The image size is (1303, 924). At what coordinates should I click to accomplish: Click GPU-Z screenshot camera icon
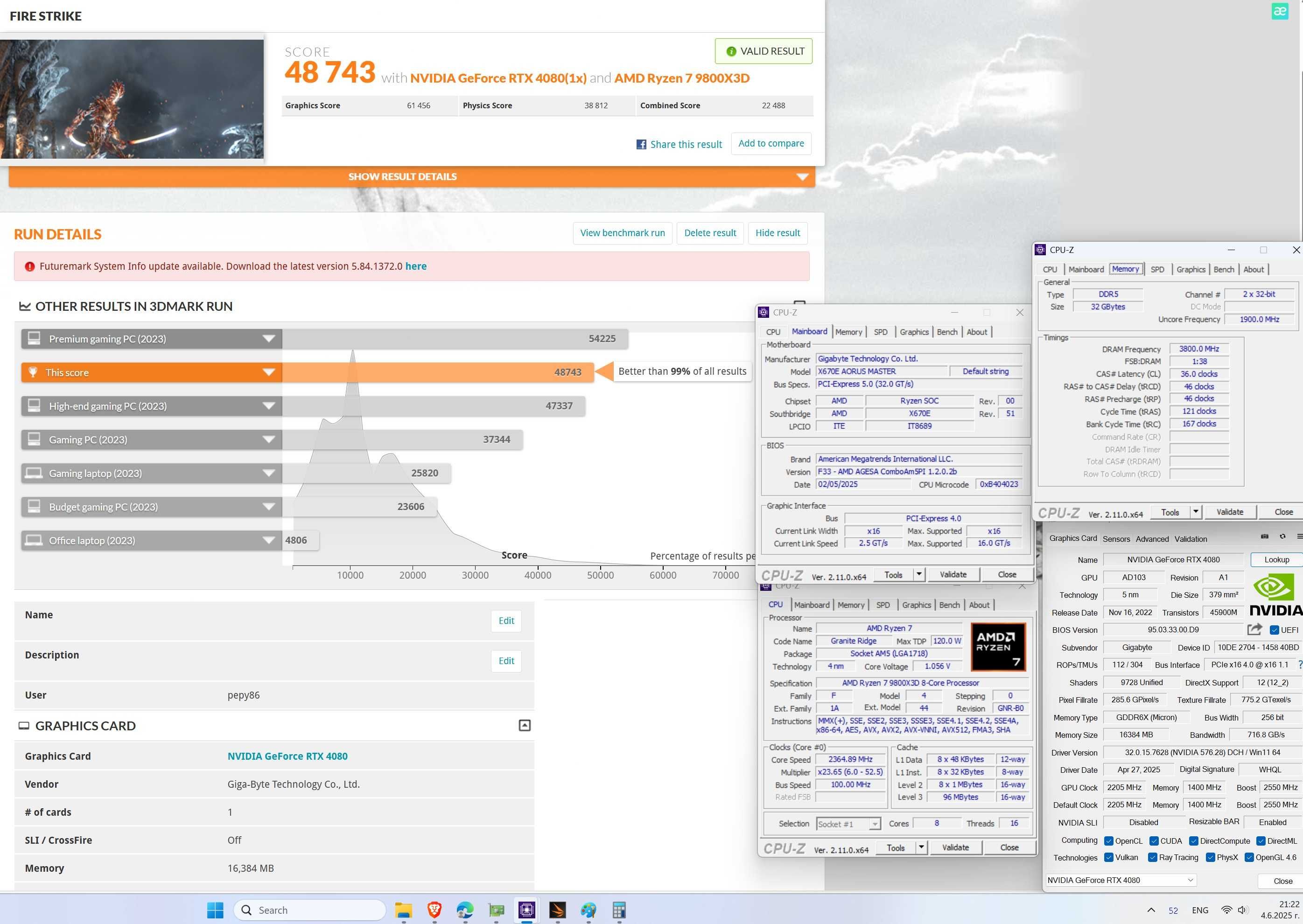[x=1264, y=536]
